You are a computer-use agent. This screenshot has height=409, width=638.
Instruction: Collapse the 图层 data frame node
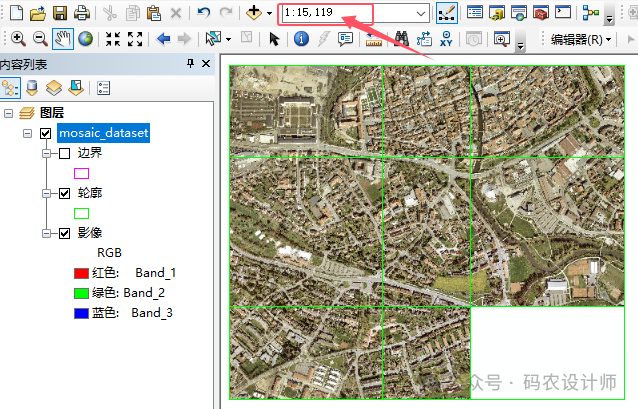pos(8,113)
